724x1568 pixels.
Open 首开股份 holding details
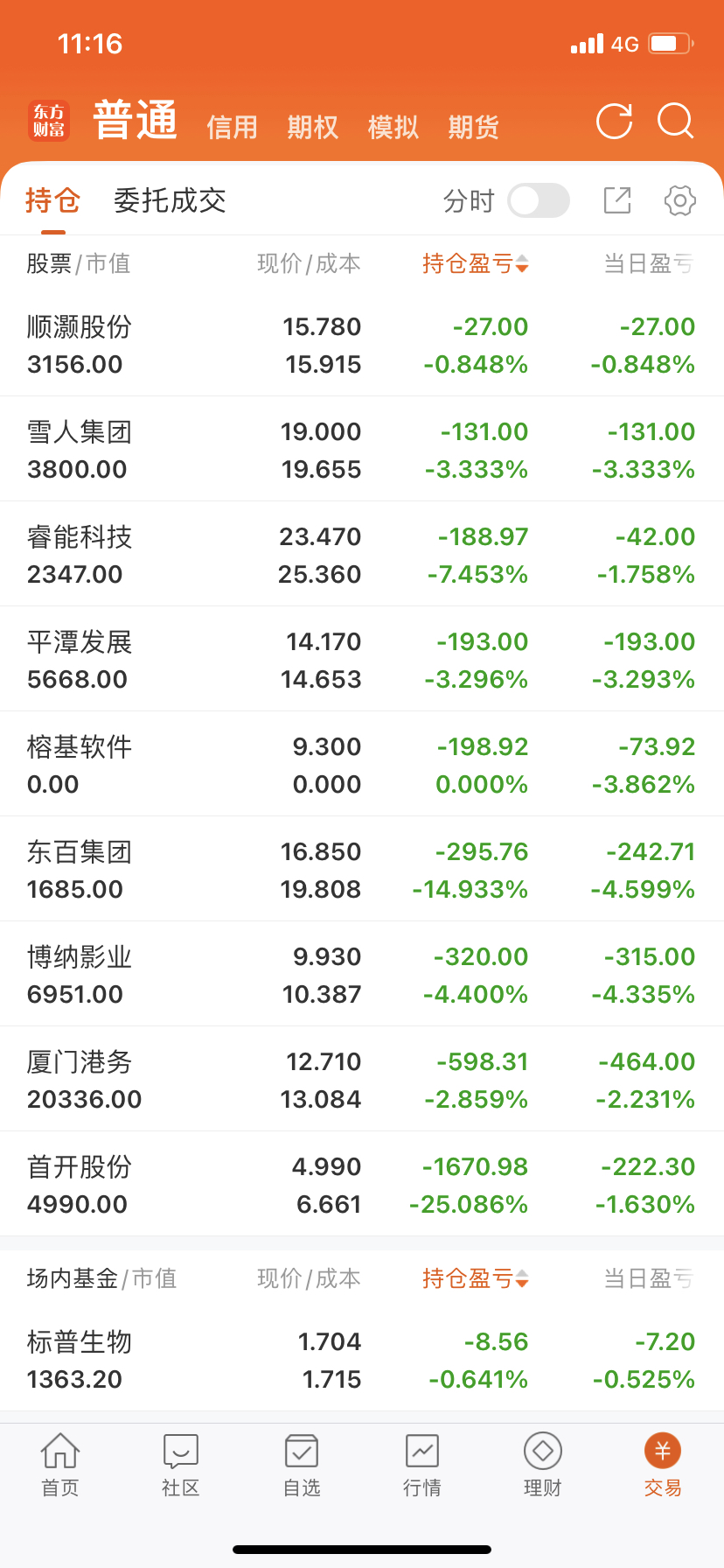362,1184
